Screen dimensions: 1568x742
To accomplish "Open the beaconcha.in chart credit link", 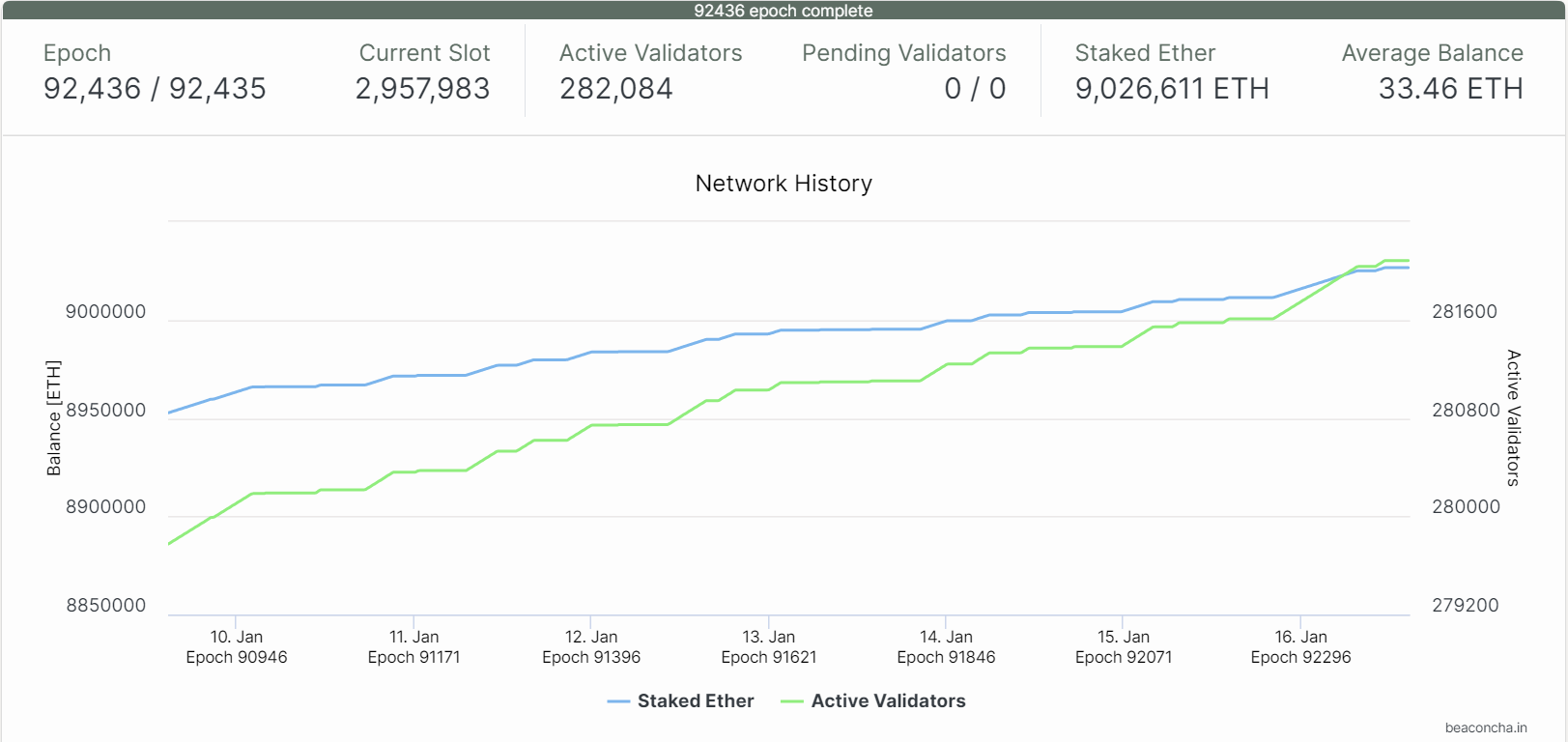I will pos(1485,728).
